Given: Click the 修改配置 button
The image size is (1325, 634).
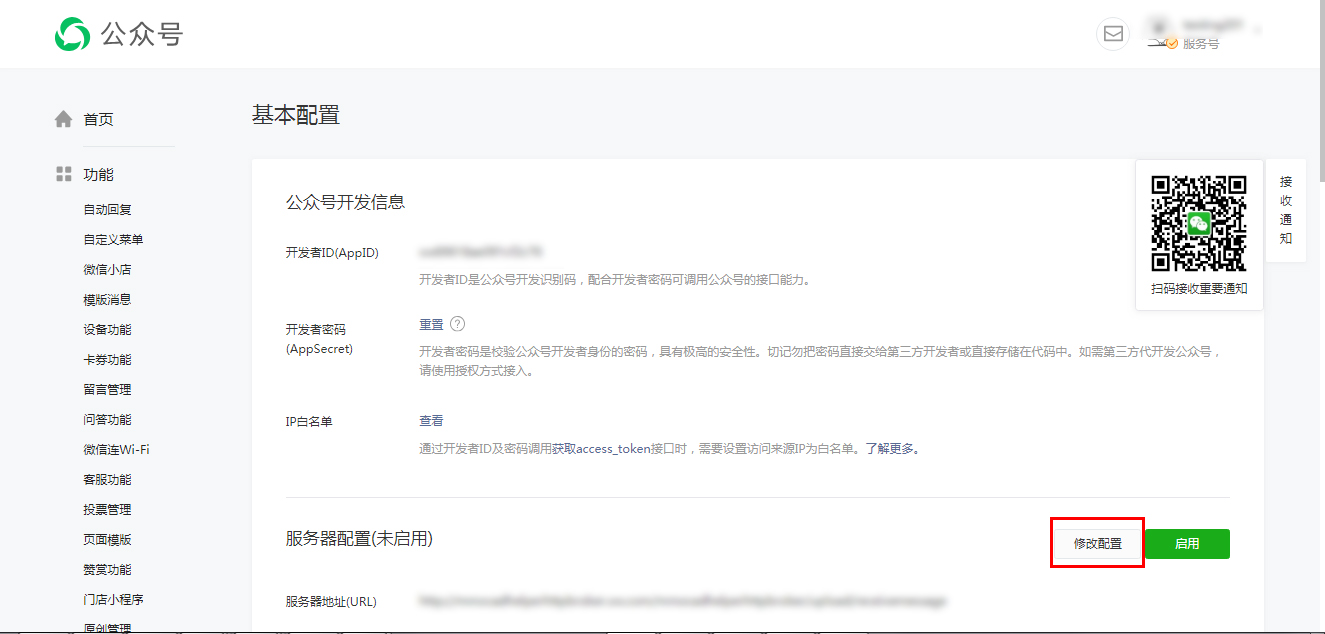Looking at the screenshot, I should tap(1097, 542).
